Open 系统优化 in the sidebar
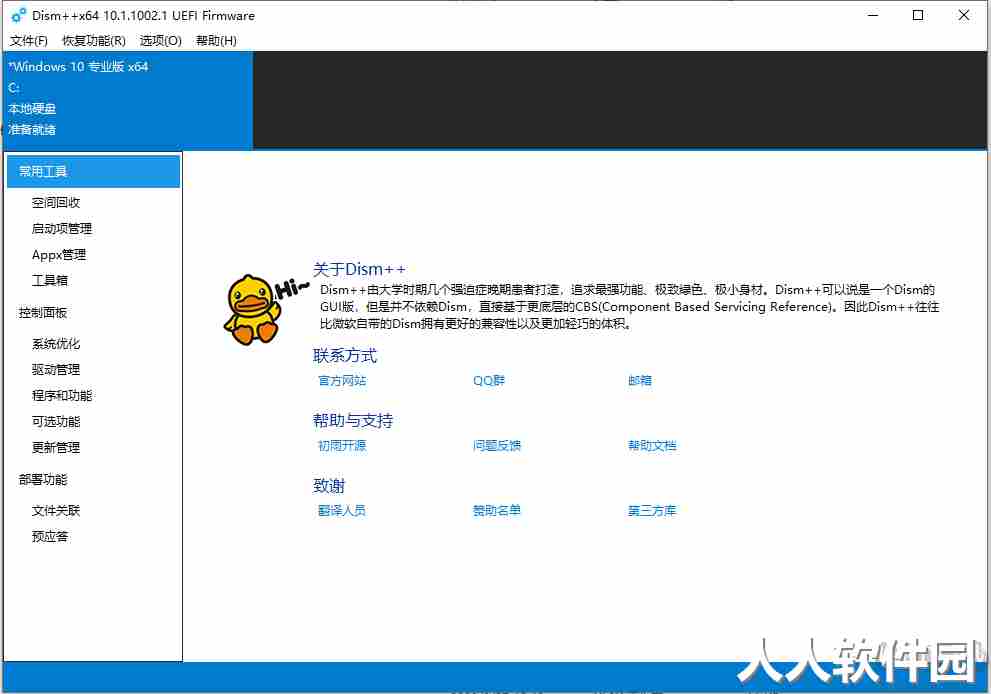 click(56, 344)
